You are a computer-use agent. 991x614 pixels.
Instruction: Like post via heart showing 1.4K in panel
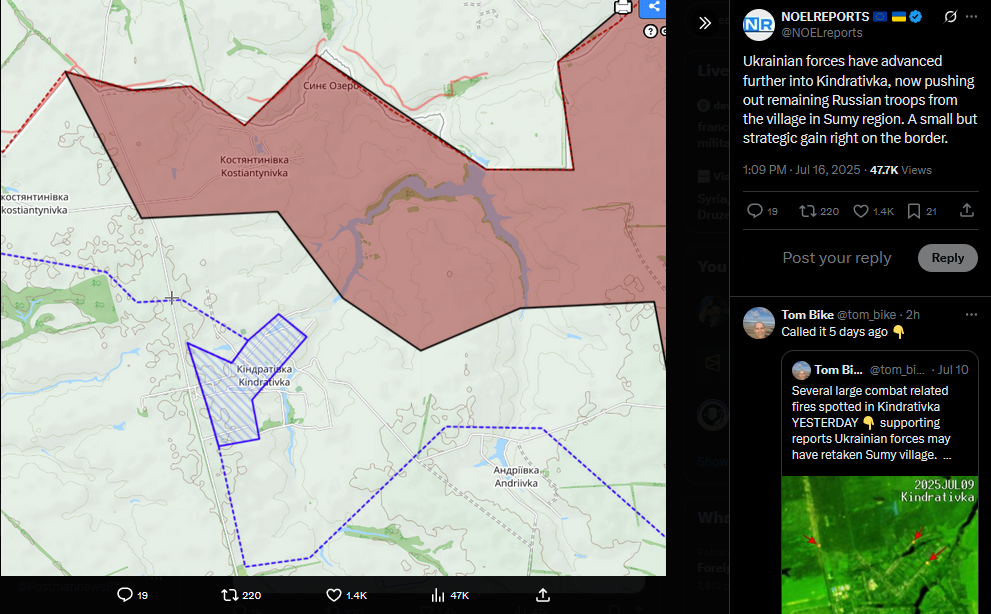point(861,211)
